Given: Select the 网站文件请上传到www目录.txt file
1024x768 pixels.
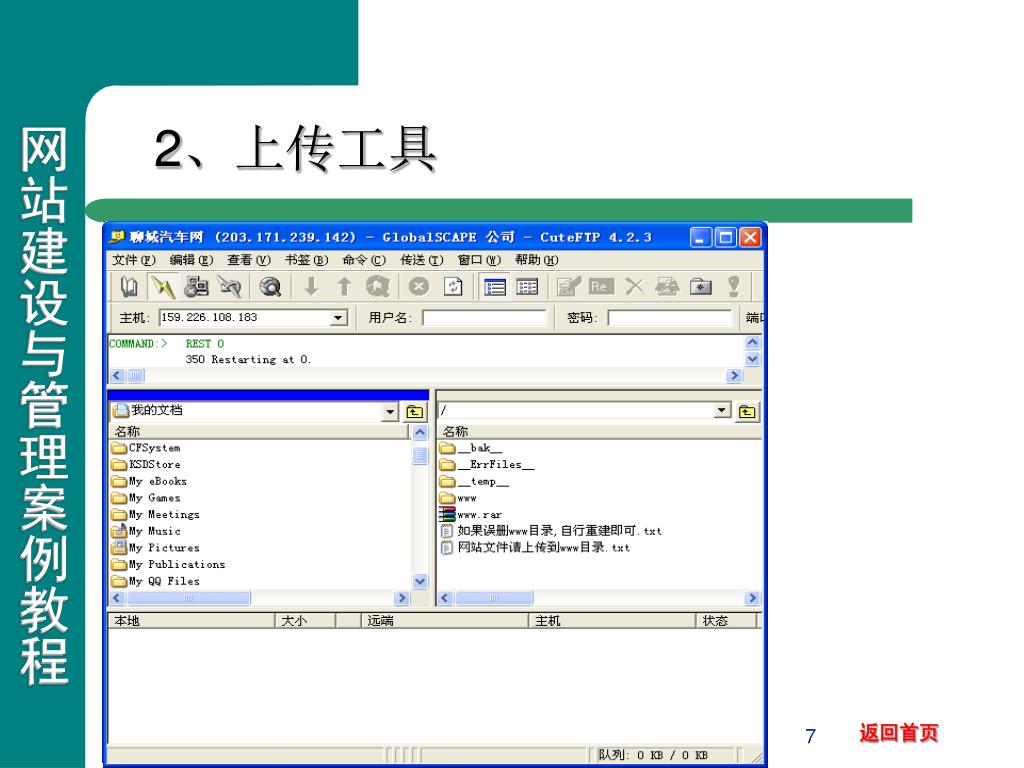Looking at the screenshot, I should (536, 547).
